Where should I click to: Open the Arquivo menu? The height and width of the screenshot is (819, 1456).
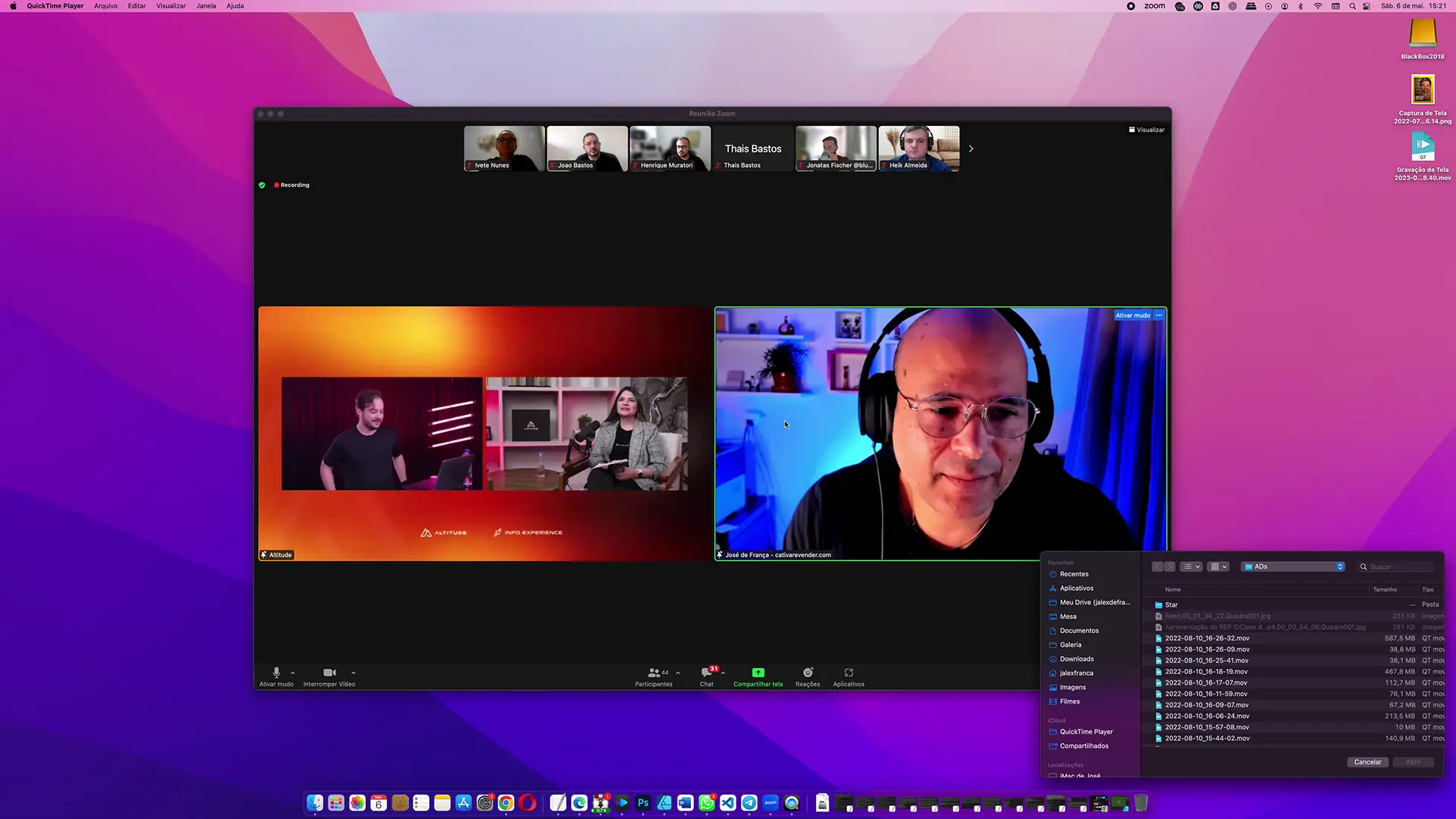pyautogui.click(x=105, y=6)
